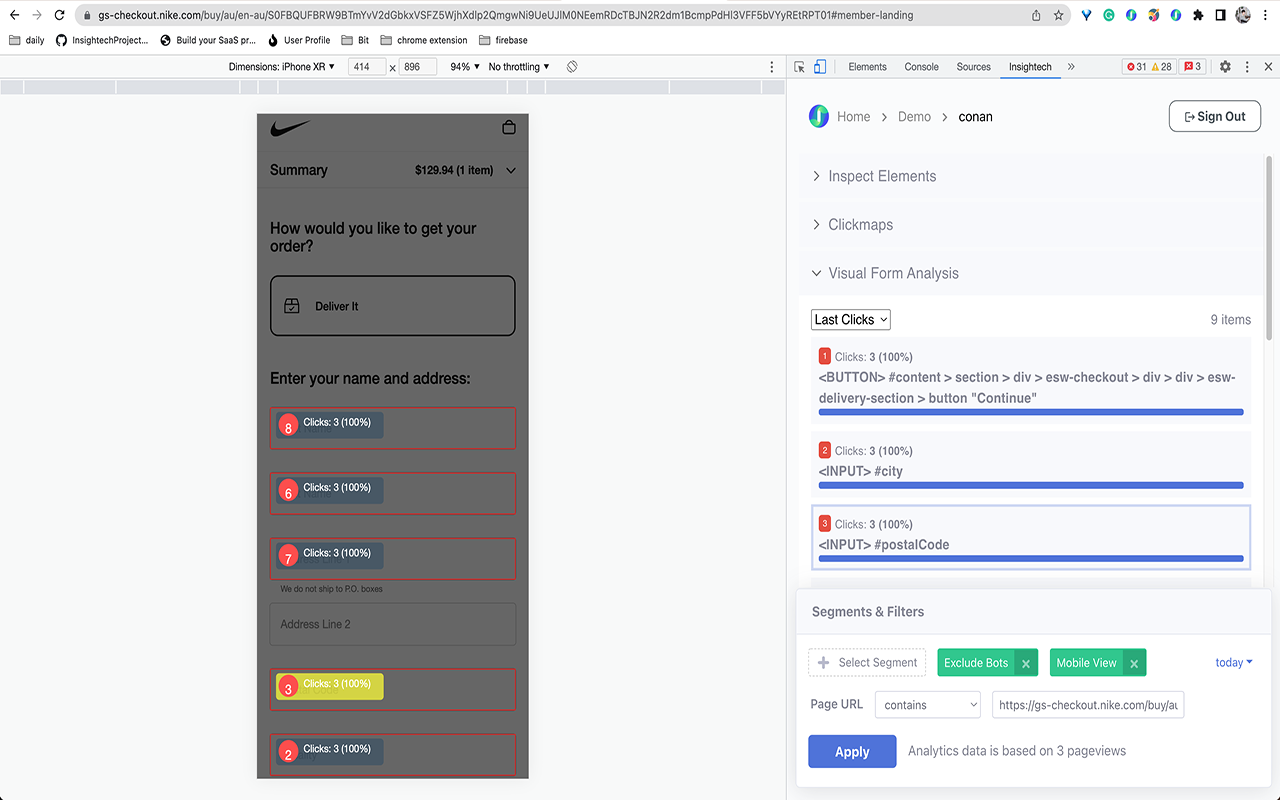Expand the Clickmaps section
1280x800 pixels.
point(860,224)
